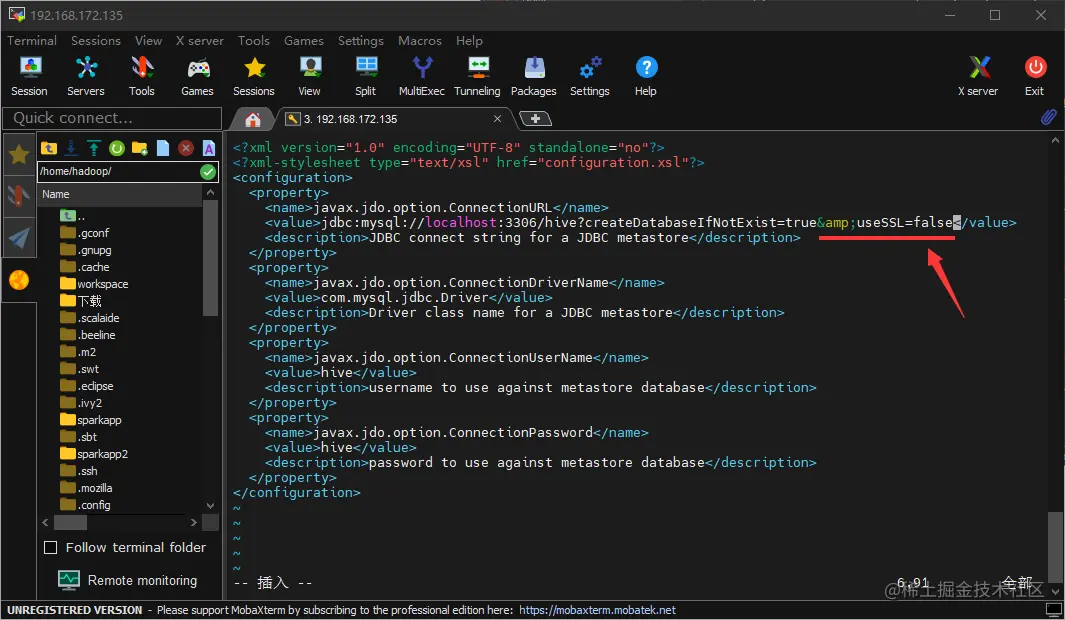Viewport: 1065px width, 620px height.
Task: Click the terminal vertical scrollbar thumb
Action: pyautogui.click(x=1055, y=547)
